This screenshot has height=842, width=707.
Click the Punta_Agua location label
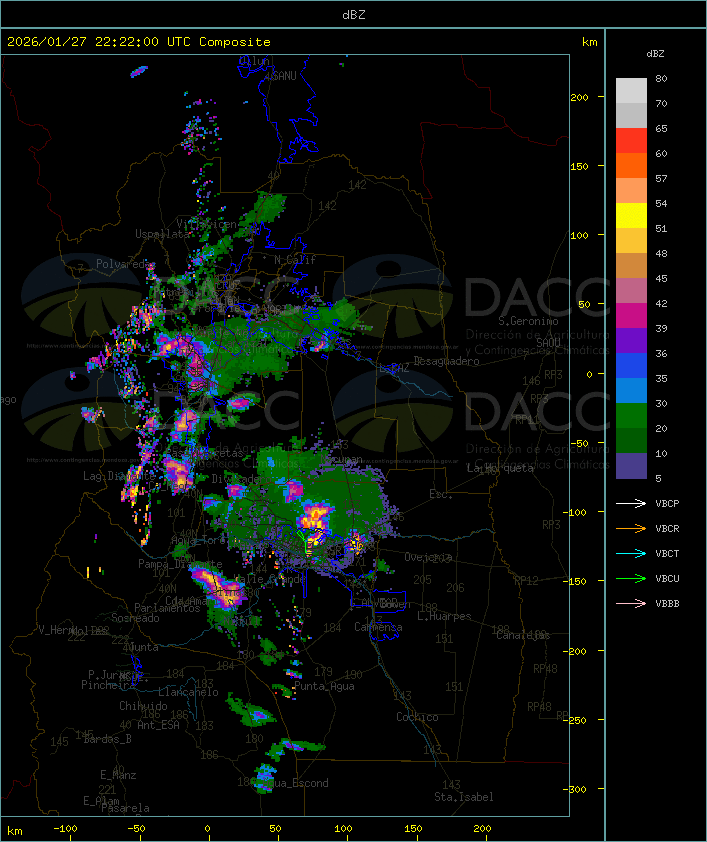click(x=323, y=686)
